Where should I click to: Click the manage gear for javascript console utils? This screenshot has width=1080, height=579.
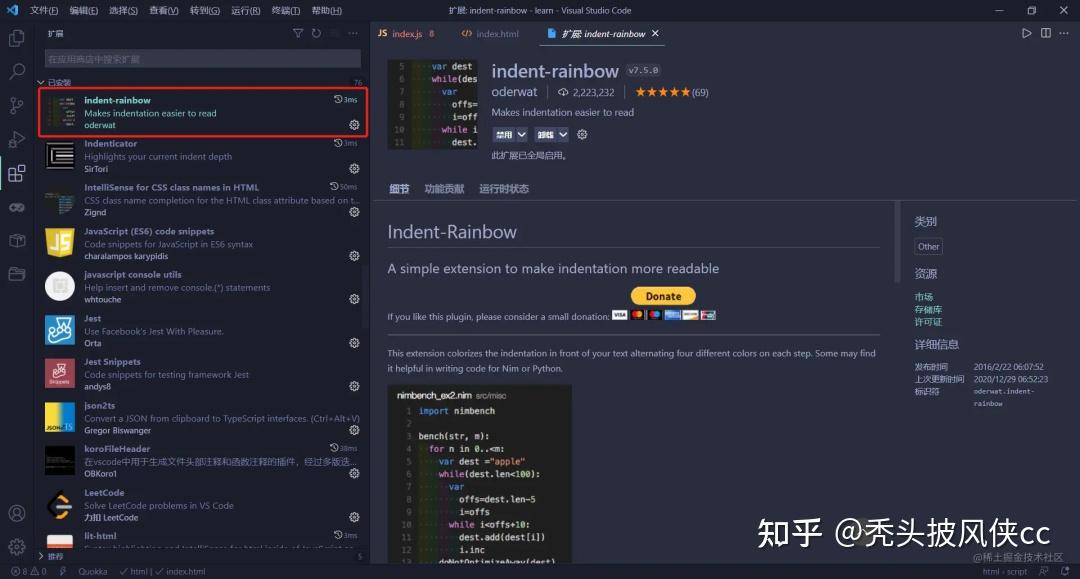(x=354, y=299)
